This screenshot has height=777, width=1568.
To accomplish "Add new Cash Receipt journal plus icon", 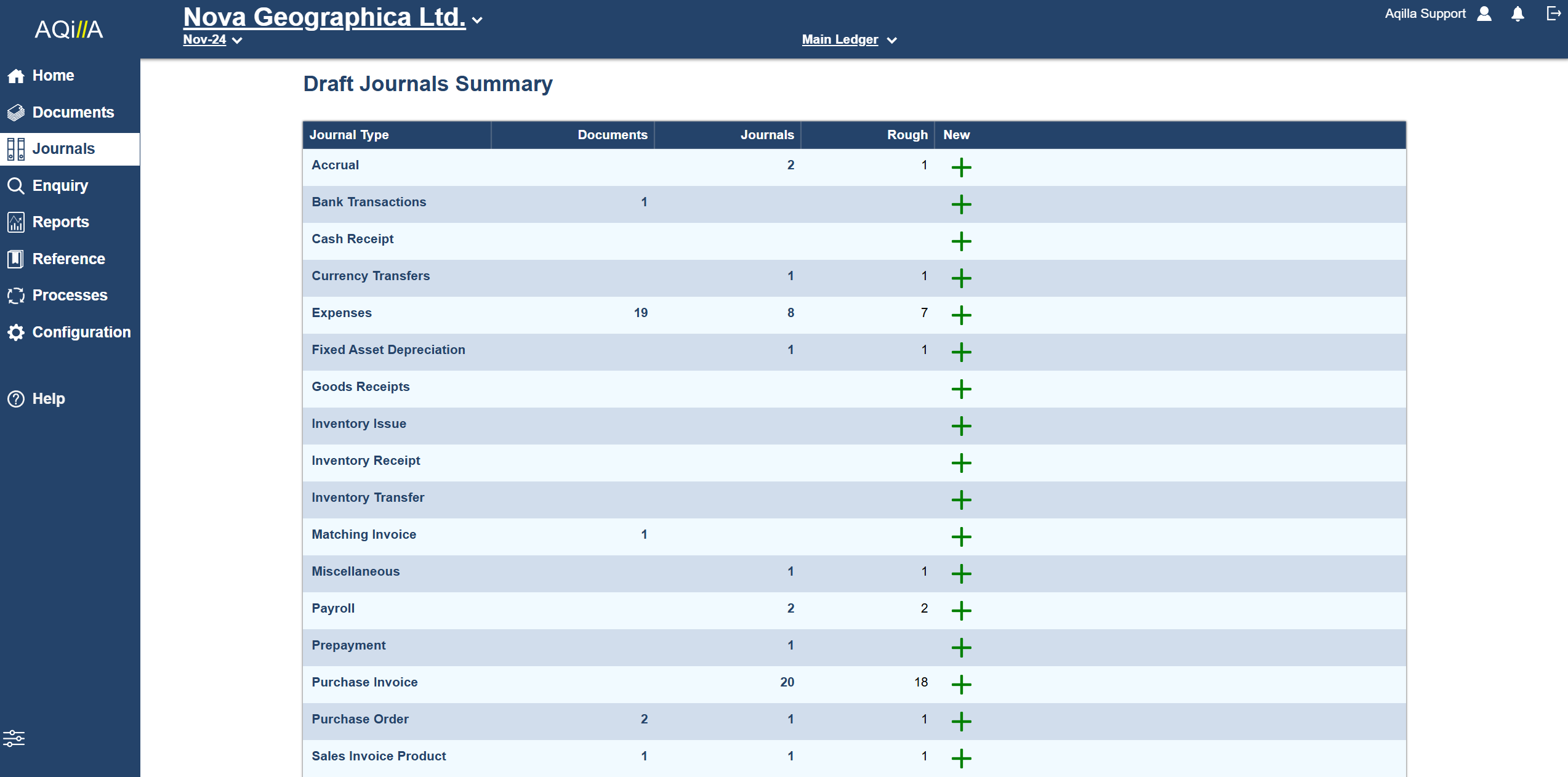I will [961, 241].
